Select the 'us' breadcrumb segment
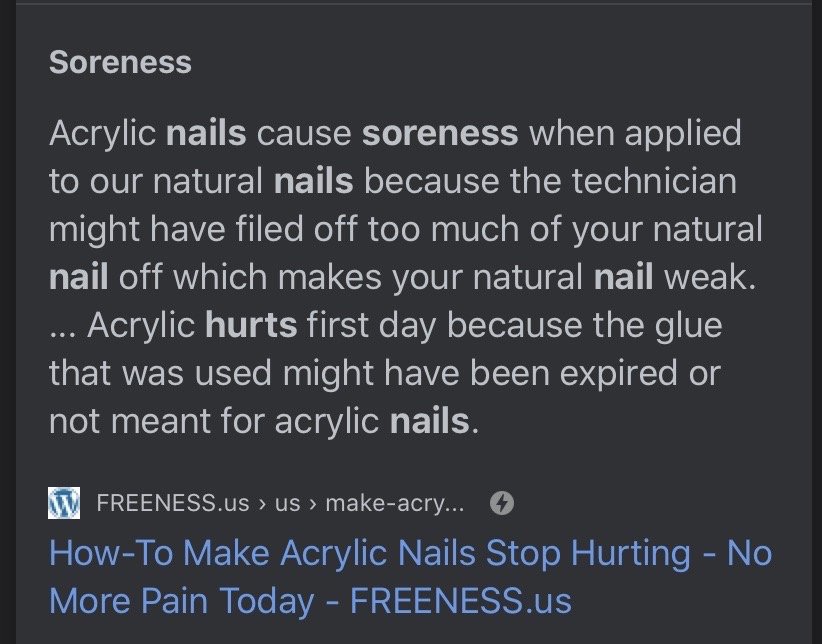The image size is (822, 644). (288, 503)
